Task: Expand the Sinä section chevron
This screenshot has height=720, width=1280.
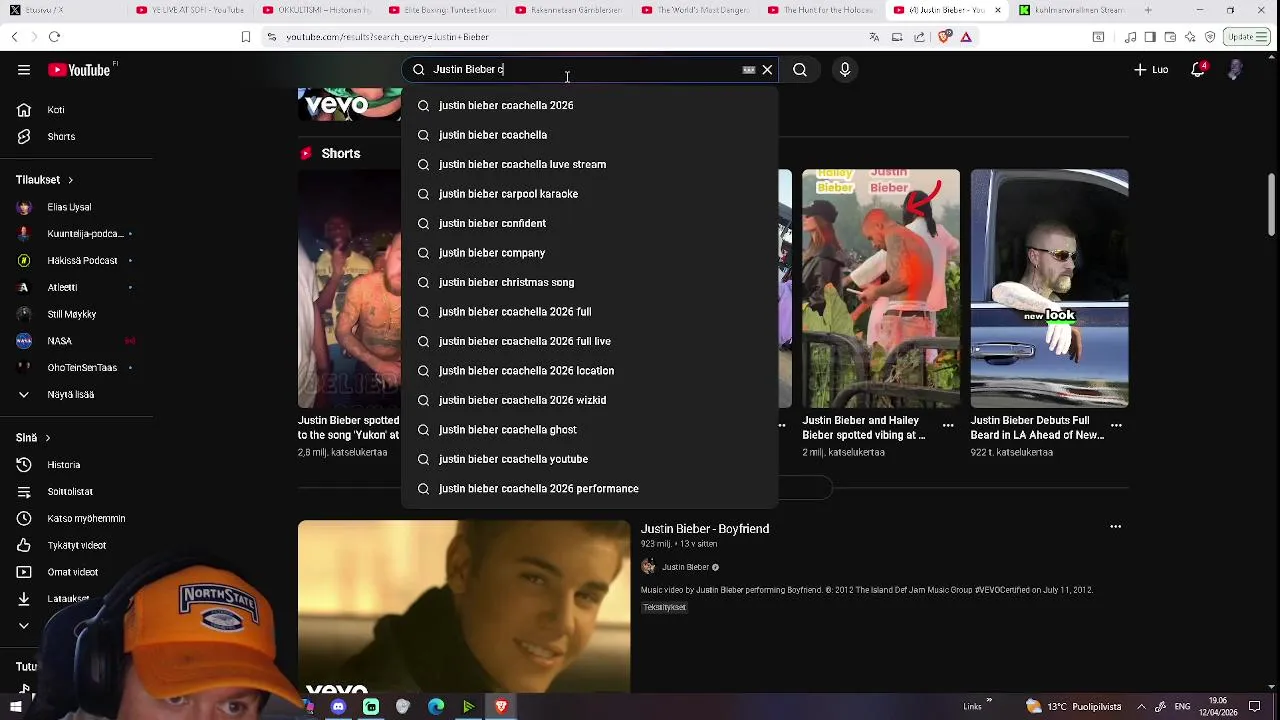Action: point(47,438)
